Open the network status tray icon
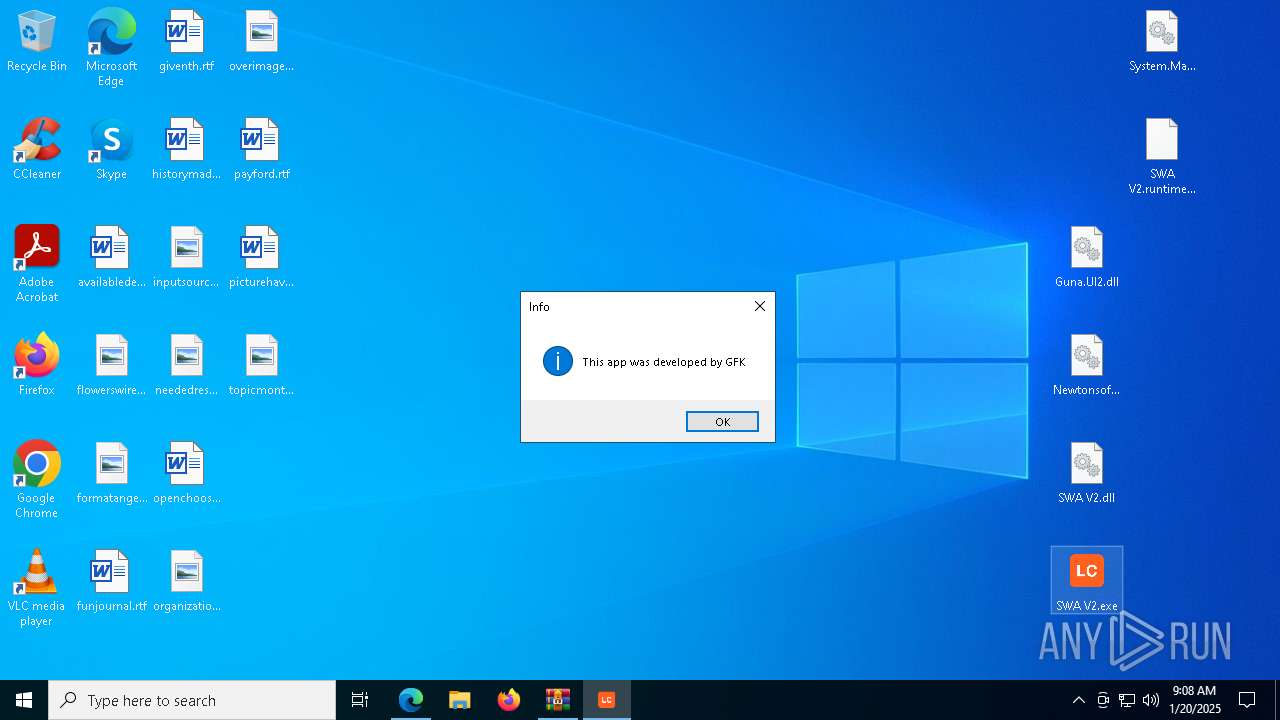The image size is (1280, 720). click(1127, 700)
